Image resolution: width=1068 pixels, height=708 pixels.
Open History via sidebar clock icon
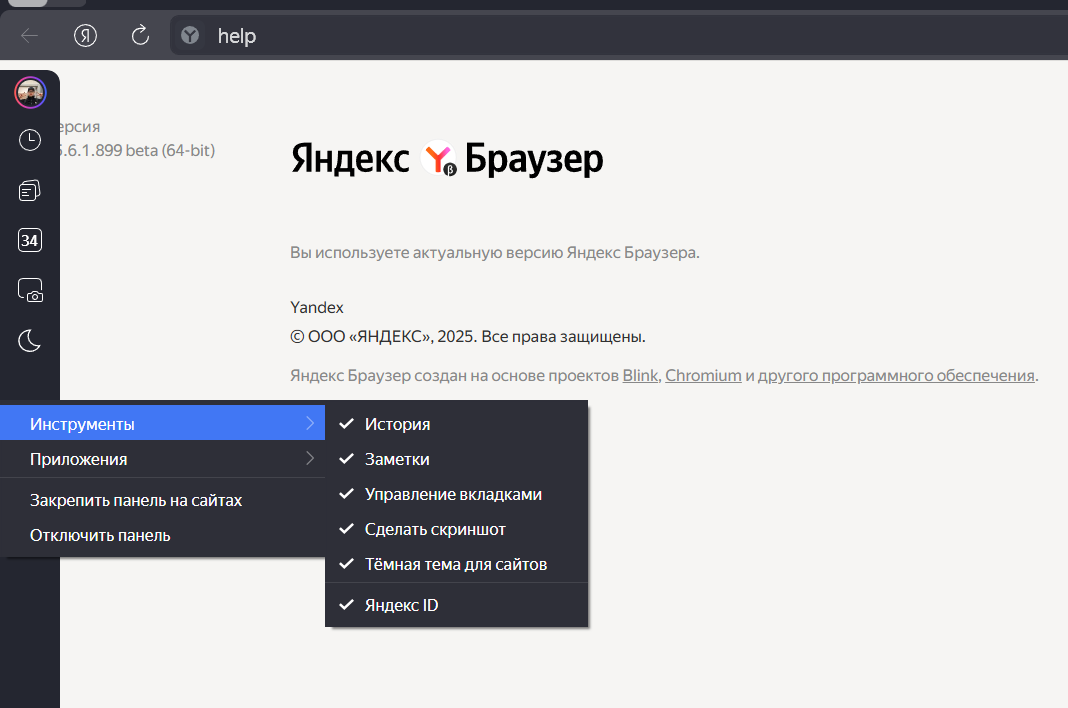(x=30, y=140)
